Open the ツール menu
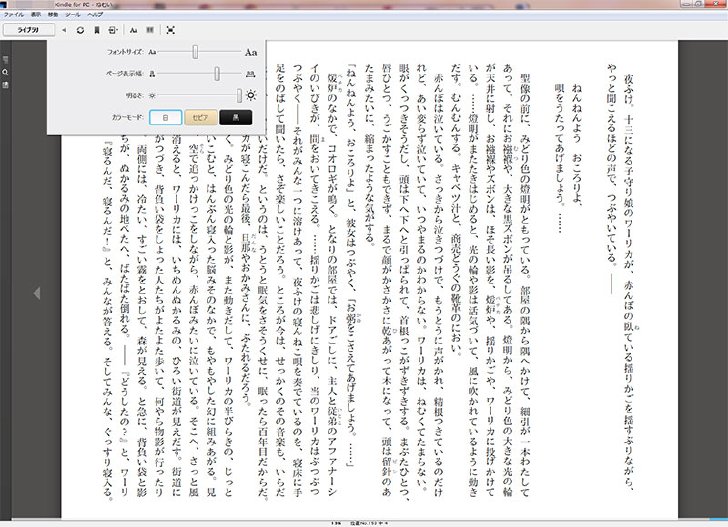This screenshot has height=527, width=728. [72, 15]
